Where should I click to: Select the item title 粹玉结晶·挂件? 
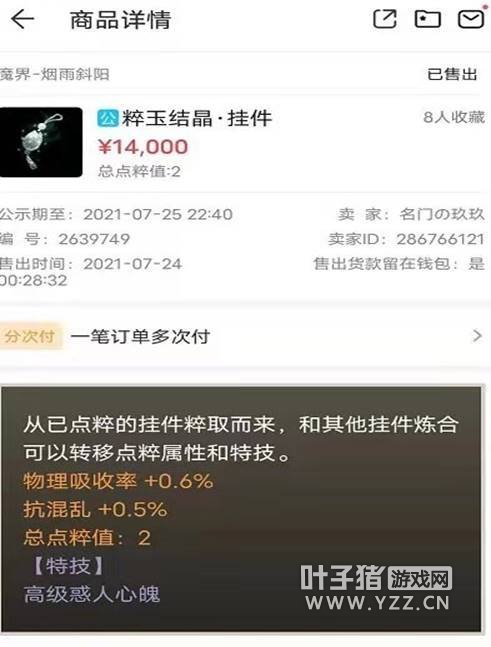tap(196, 118)
